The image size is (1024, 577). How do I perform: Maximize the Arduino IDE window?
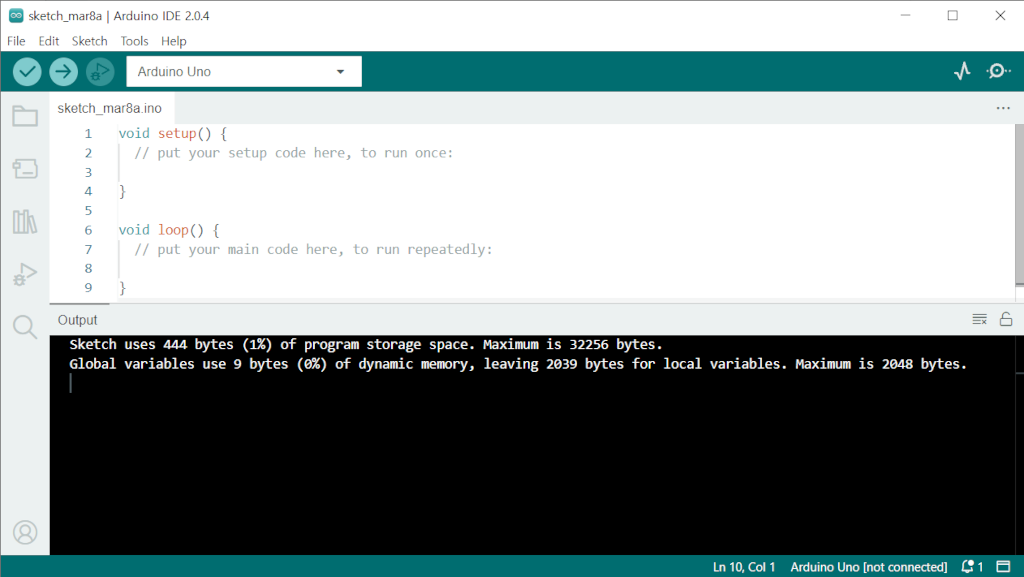(x=953, y=16)
